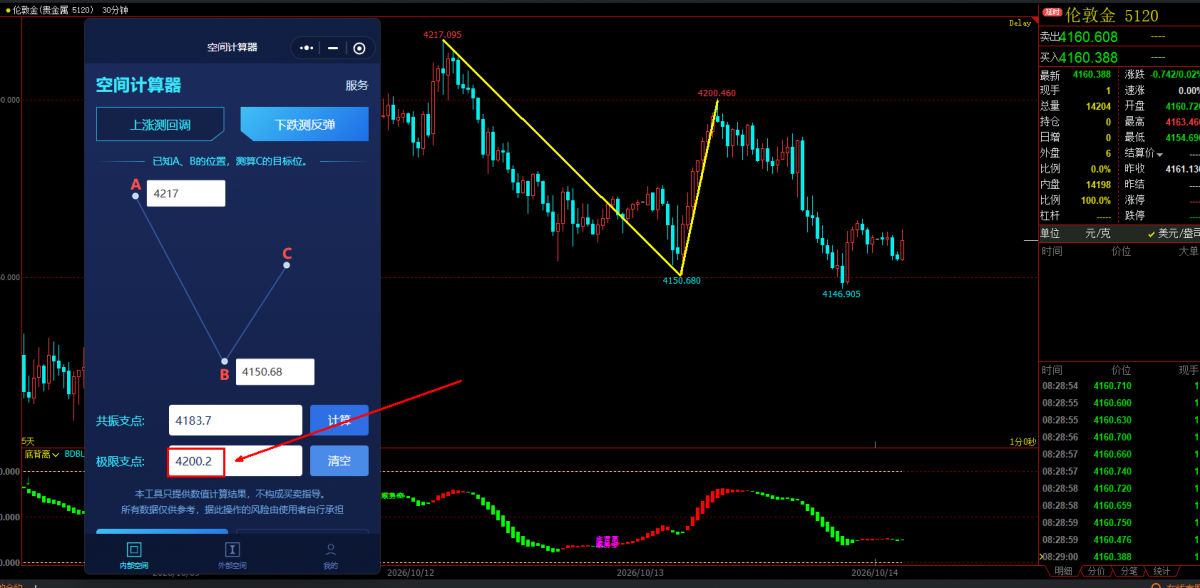Click the 空间计算器 heading
The image size is (1200, 588).
(x=138, y=86)
